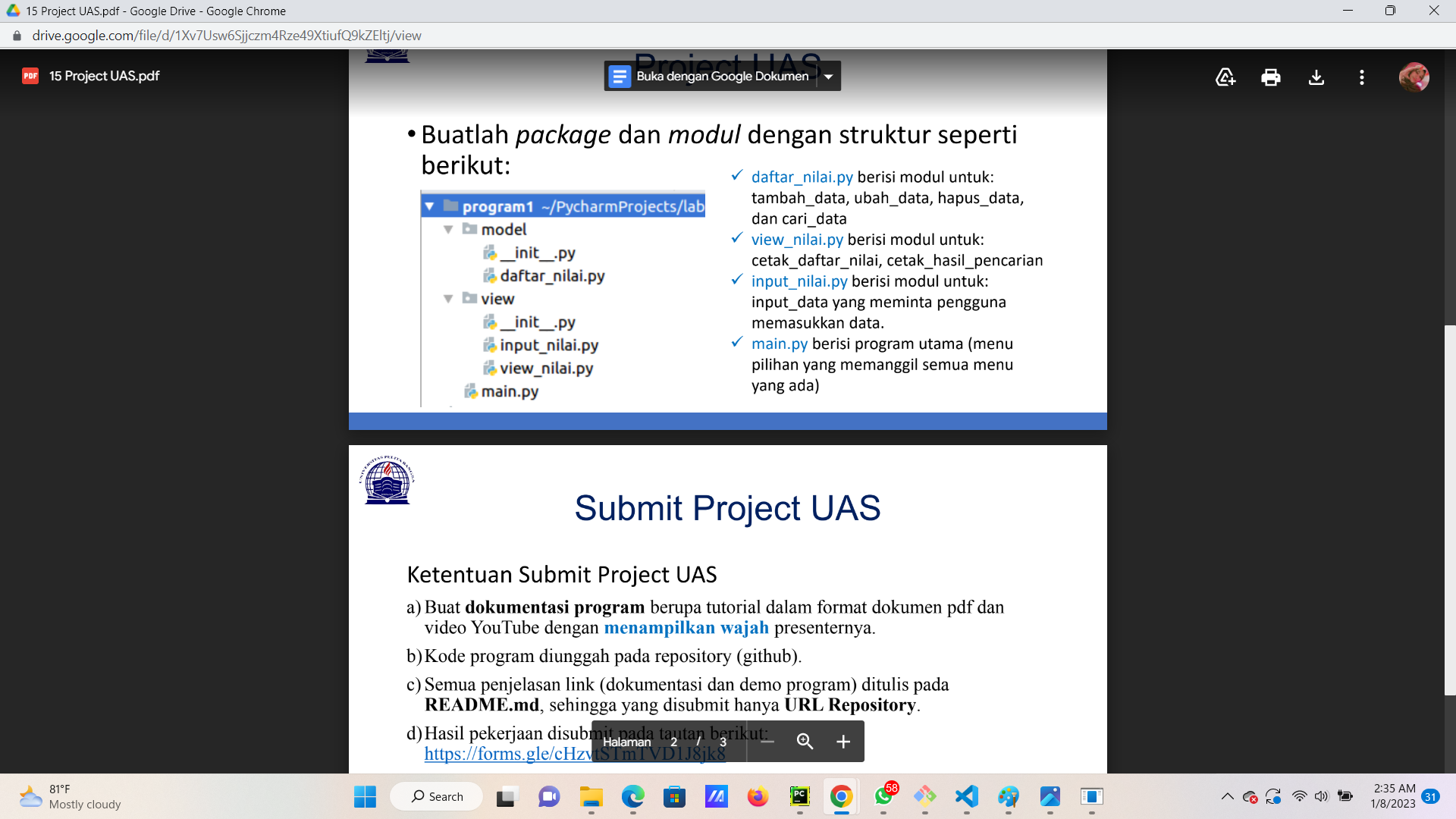The width and height of the screenshot is (1456, 819).
Task: Click the red PDF file icon beside the title
Action: coord(30,76)
